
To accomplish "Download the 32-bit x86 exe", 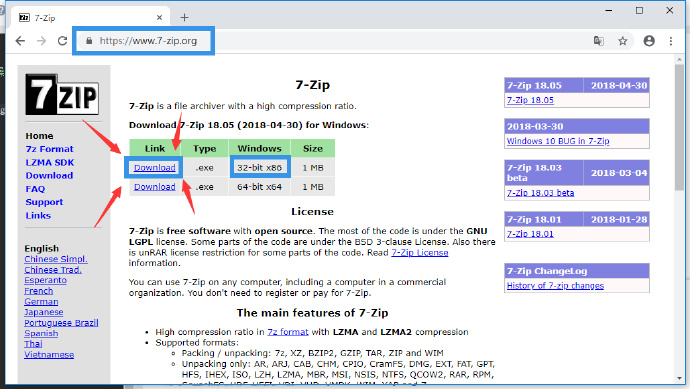I will [154, 168].
